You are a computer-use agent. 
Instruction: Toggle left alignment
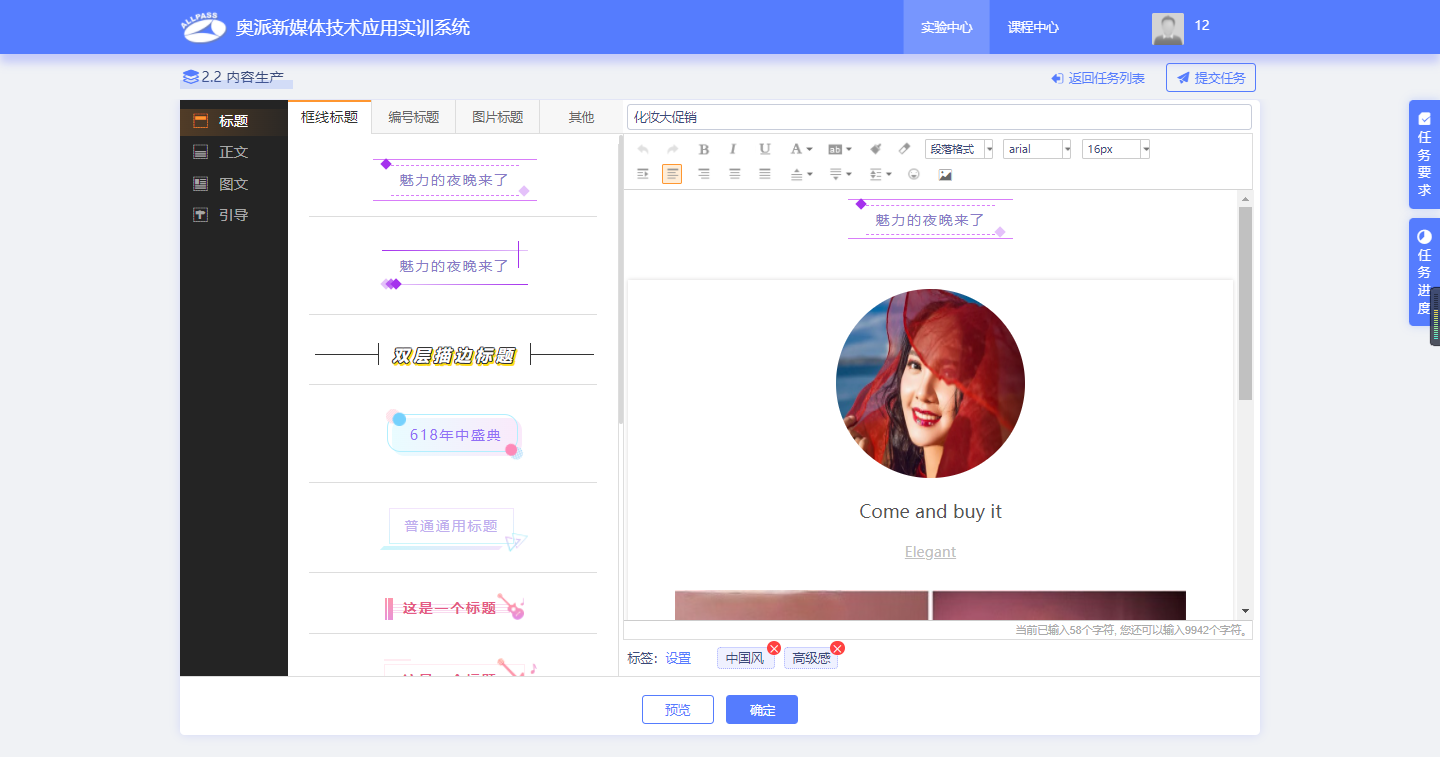pos(672,174)
